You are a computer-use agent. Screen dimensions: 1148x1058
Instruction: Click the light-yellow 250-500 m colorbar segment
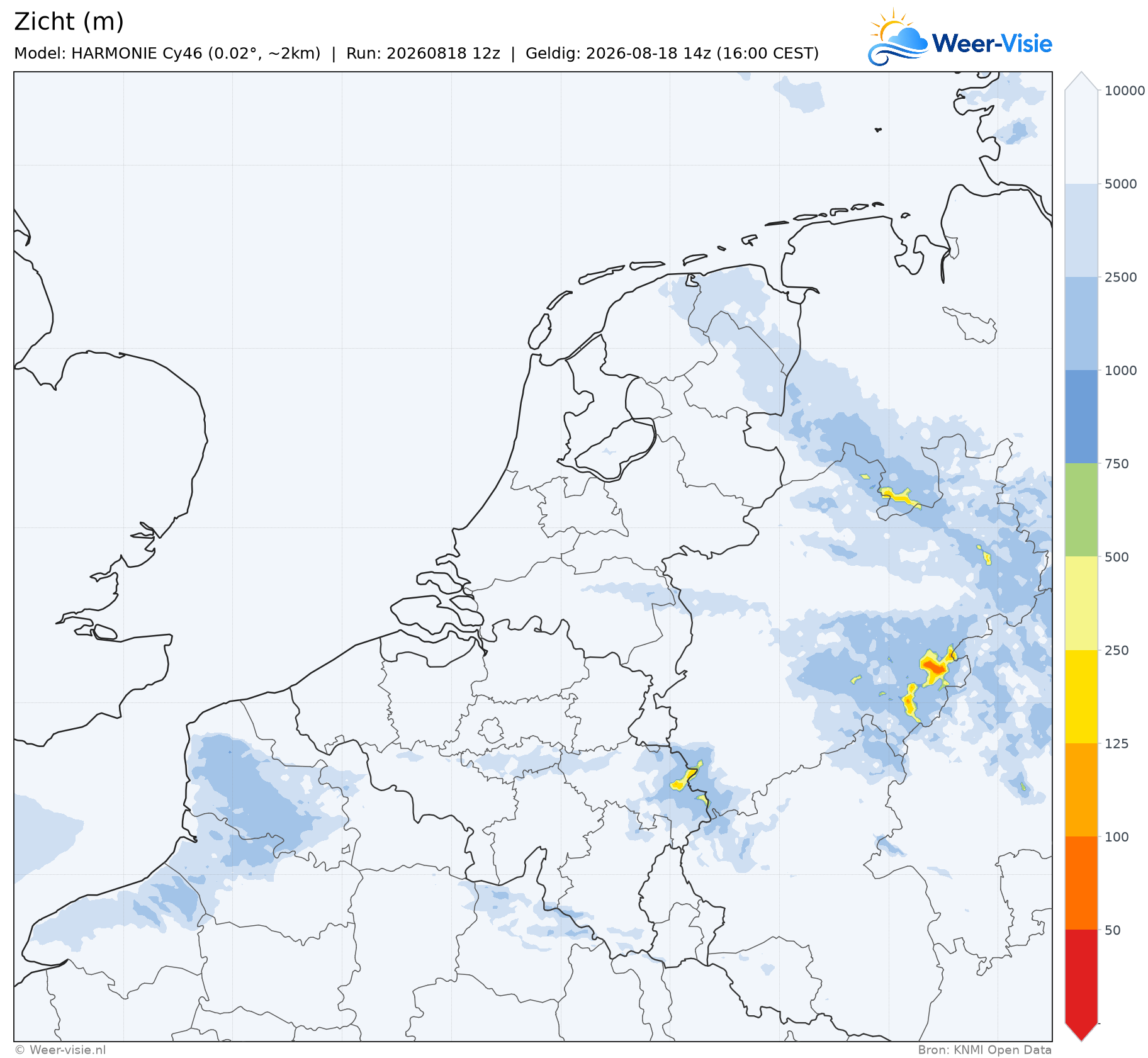coord(1081,603)
